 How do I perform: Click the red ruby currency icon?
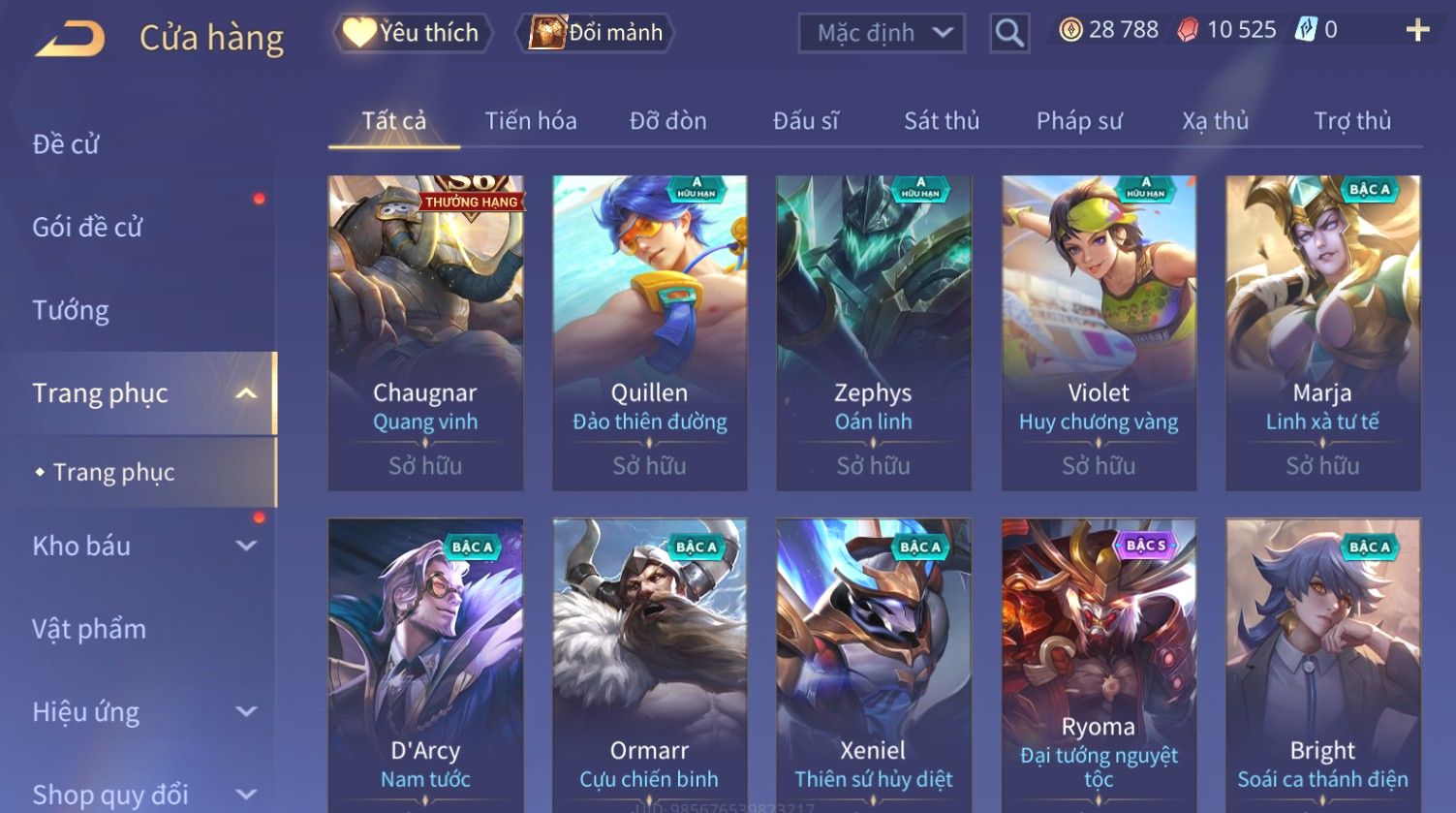pyautogui.click(x=1188, y=31)
